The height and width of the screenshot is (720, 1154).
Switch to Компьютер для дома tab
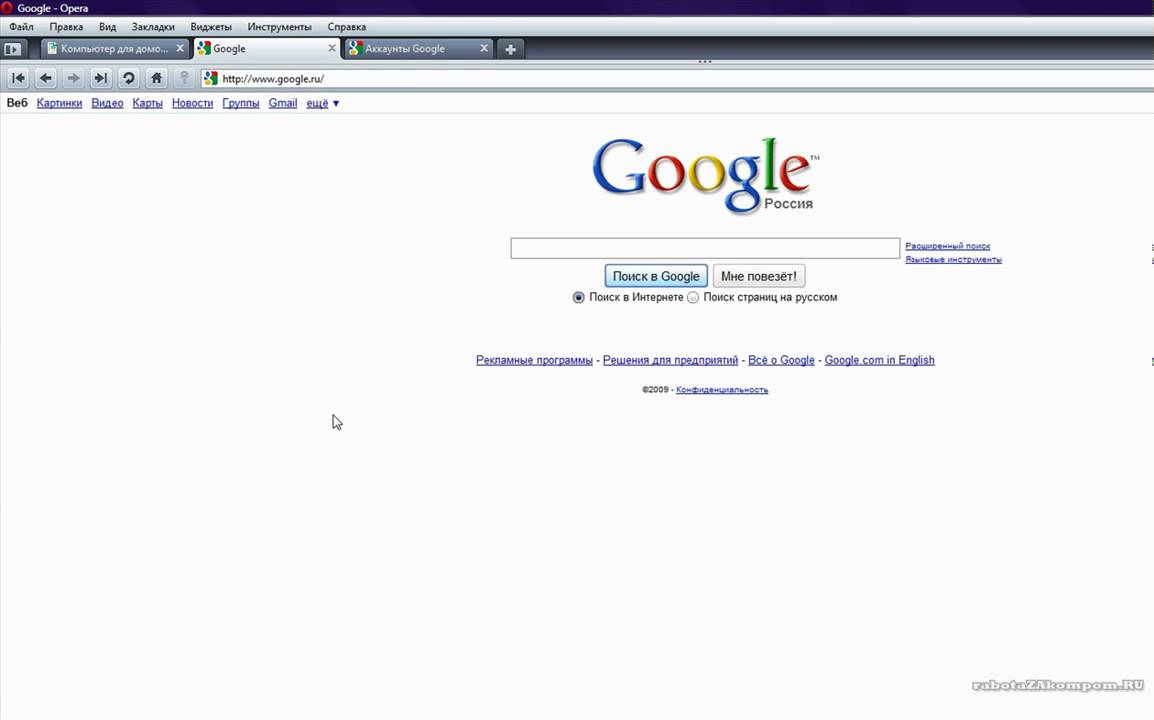[x=114, y=49]
